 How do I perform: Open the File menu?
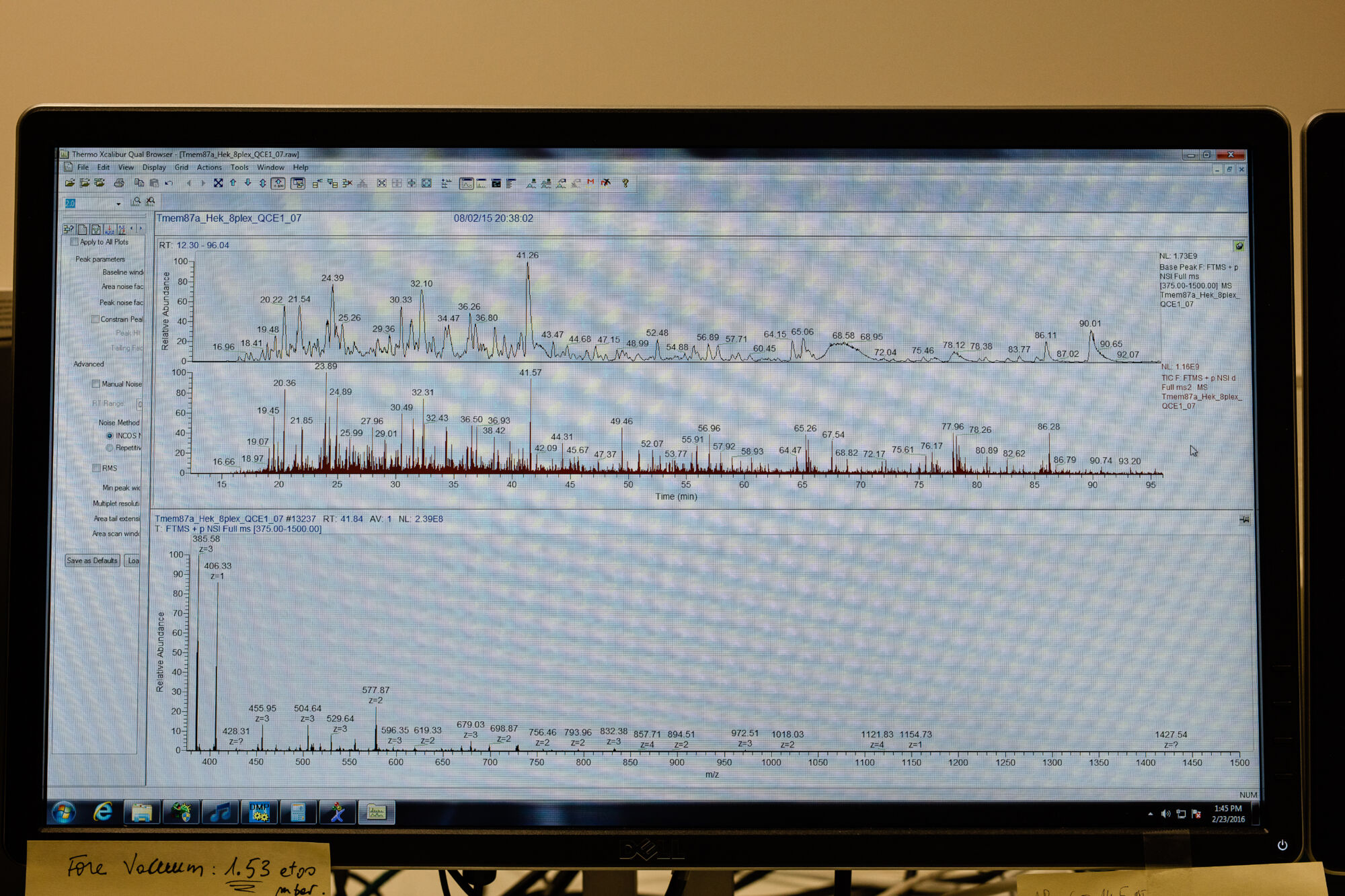[83, 167]
